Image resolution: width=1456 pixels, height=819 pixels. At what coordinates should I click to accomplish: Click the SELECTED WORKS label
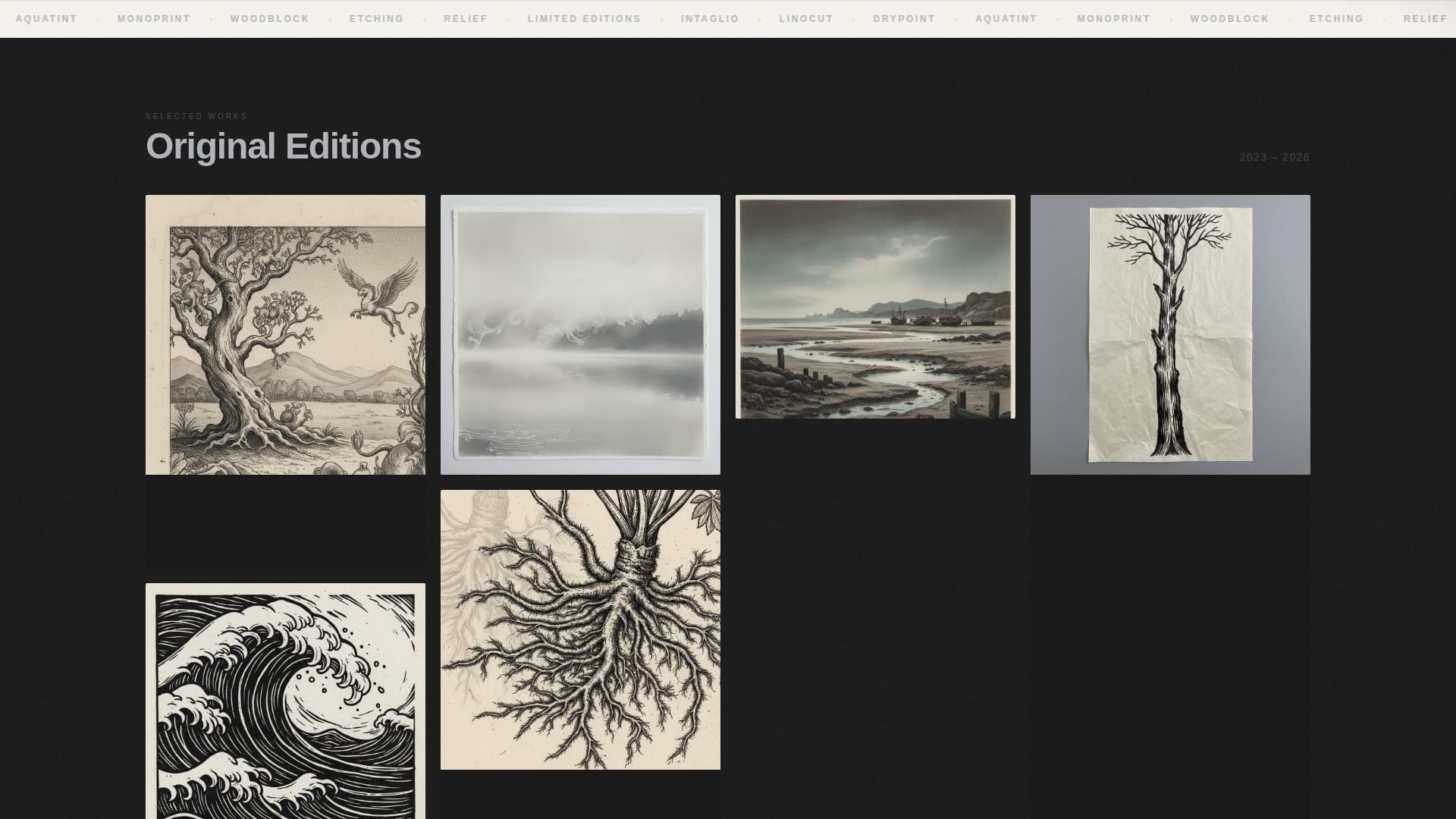pos(196,116)
